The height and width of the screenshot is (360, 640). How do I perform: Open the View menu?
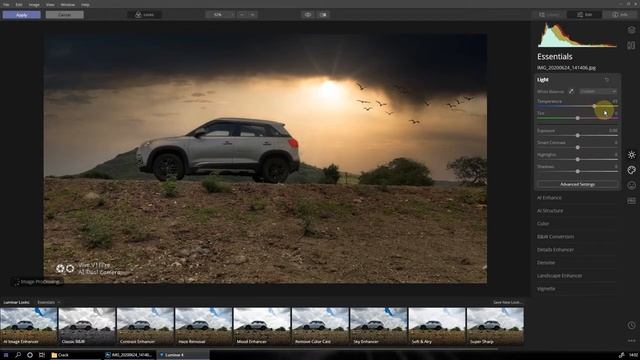point(50,4)
